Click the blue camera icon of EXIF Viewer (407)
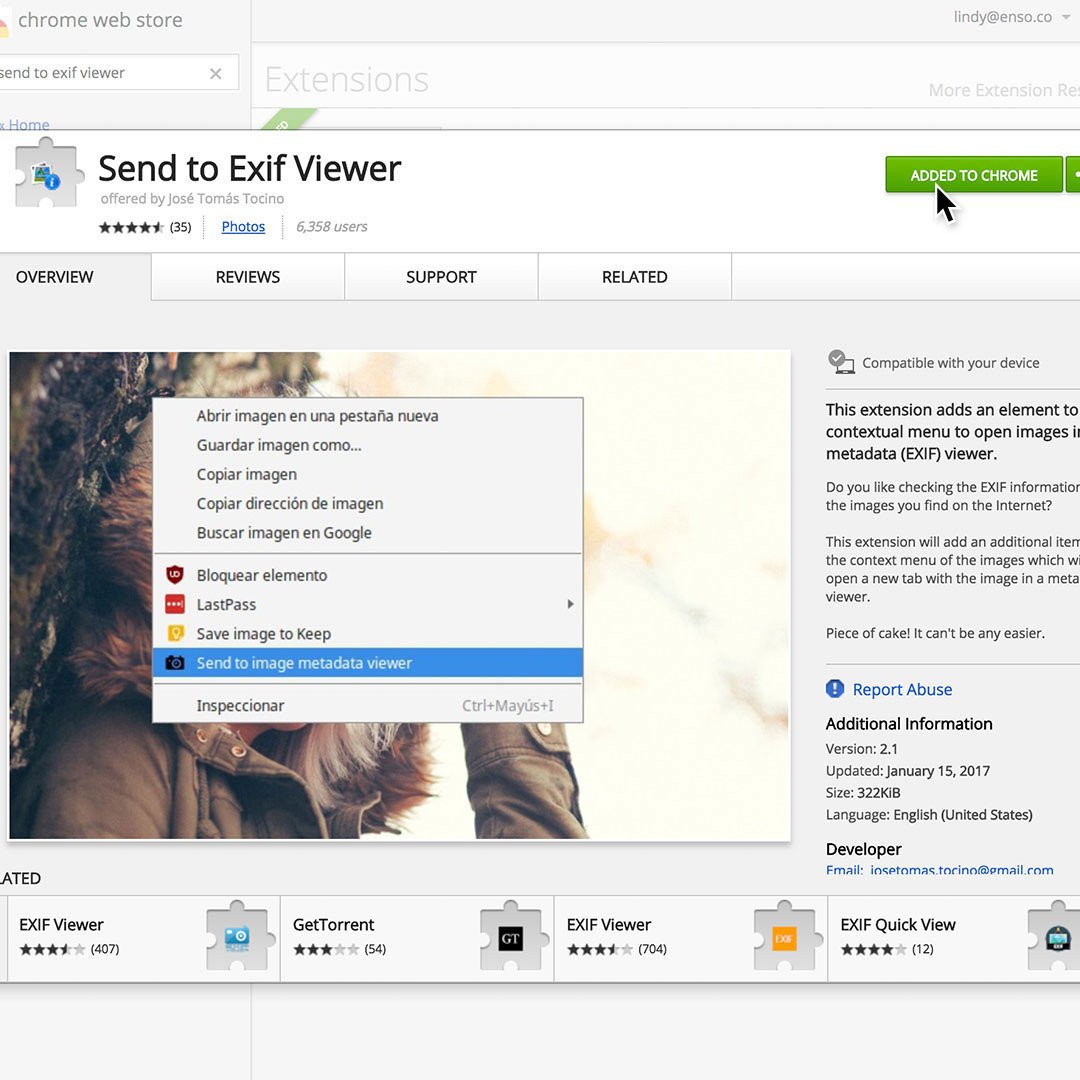 [x=236, y=936]
